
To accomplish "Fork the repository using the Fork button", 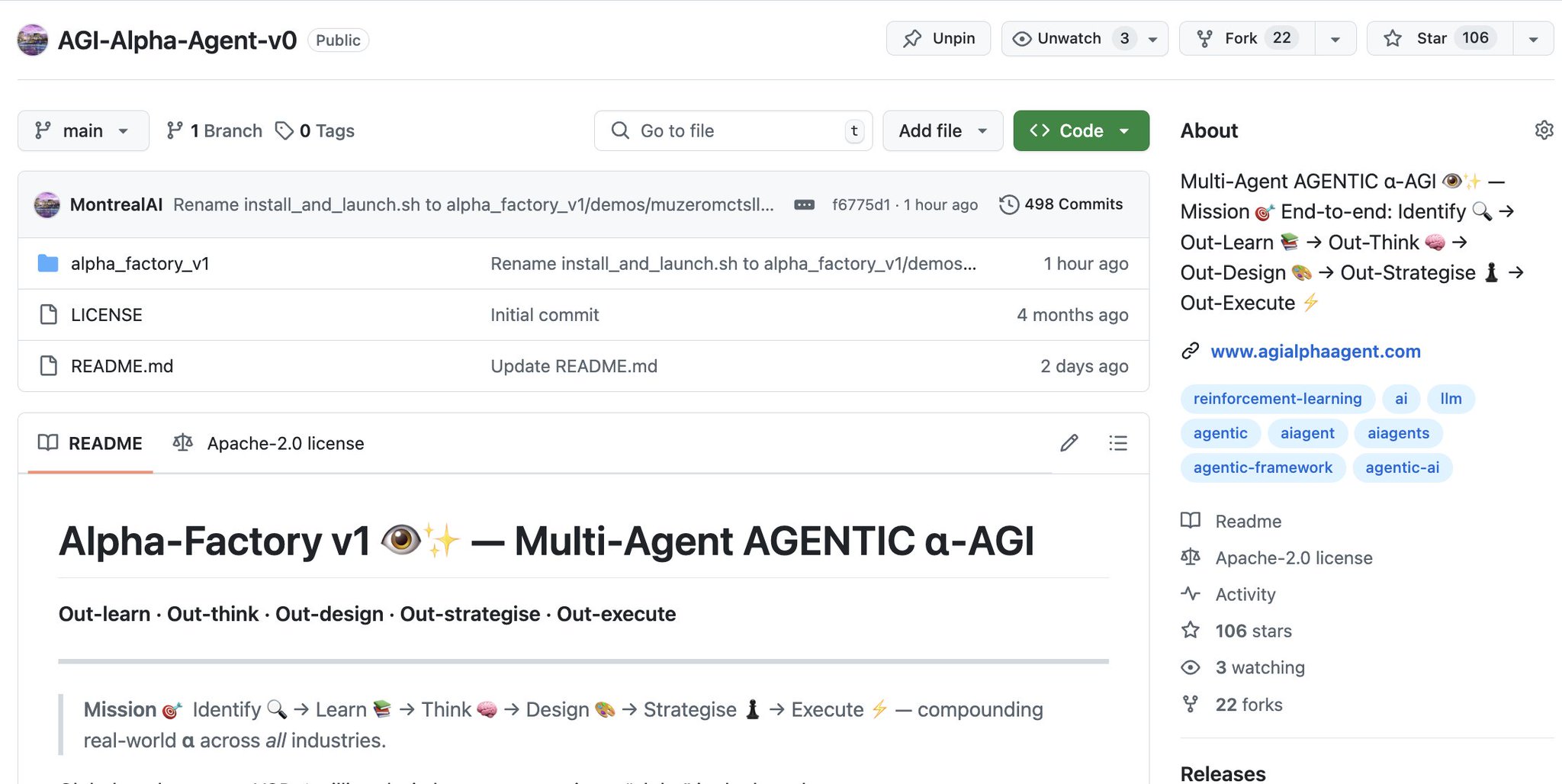I will [x=1247, y=38].
